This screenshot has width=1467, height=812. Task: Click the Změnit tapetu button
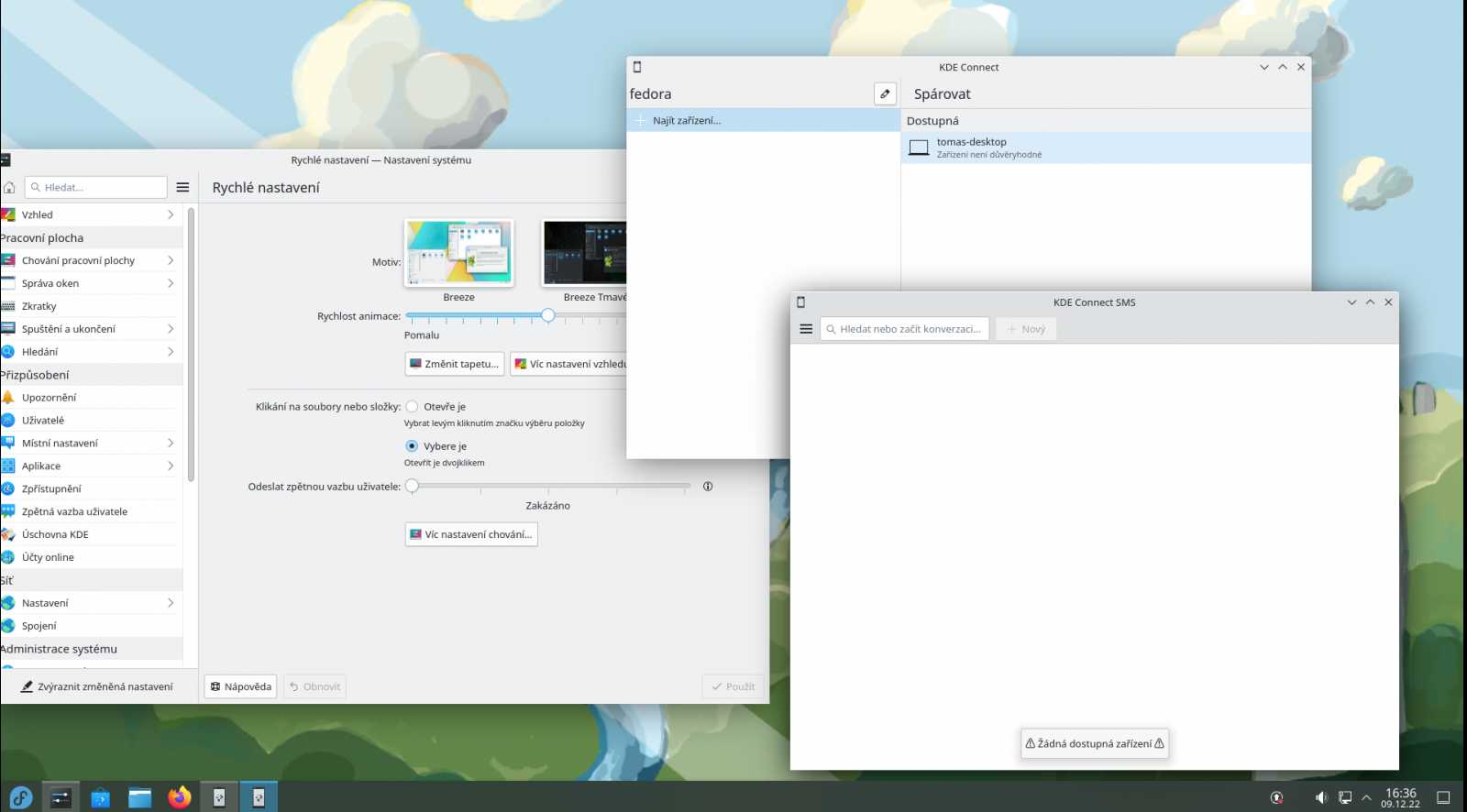(455, 364)
